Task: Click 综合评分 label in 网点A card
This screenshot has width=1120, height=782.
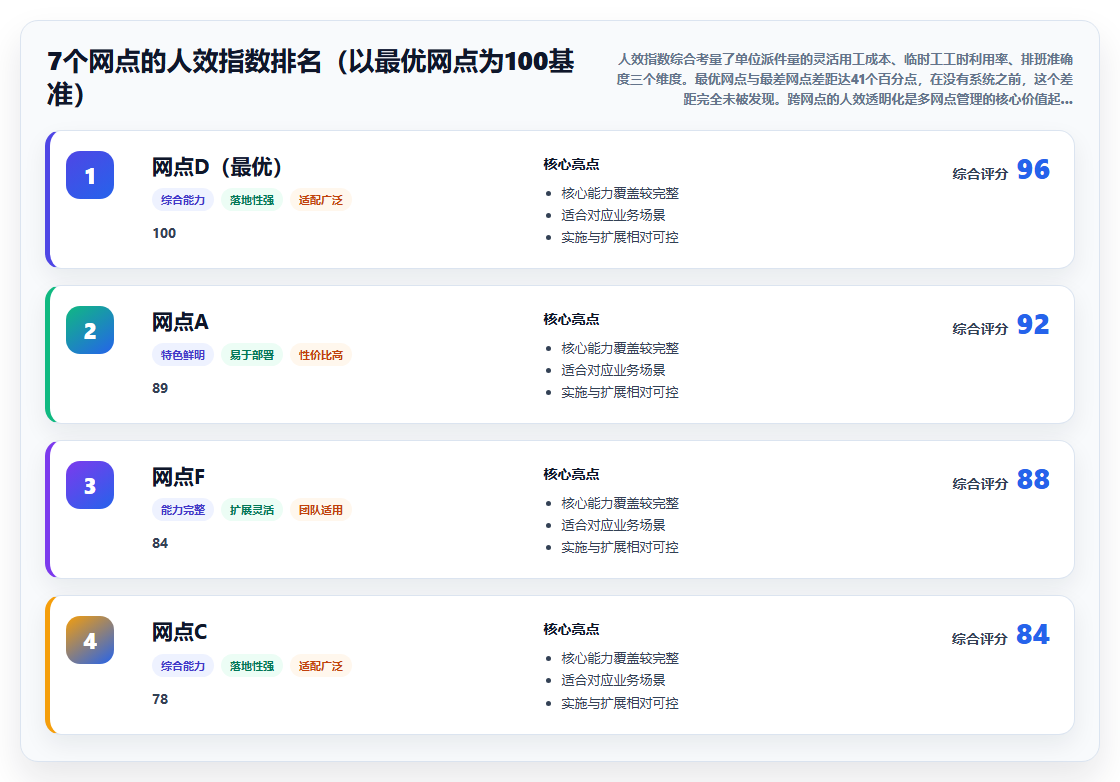Action: (980, 329)
